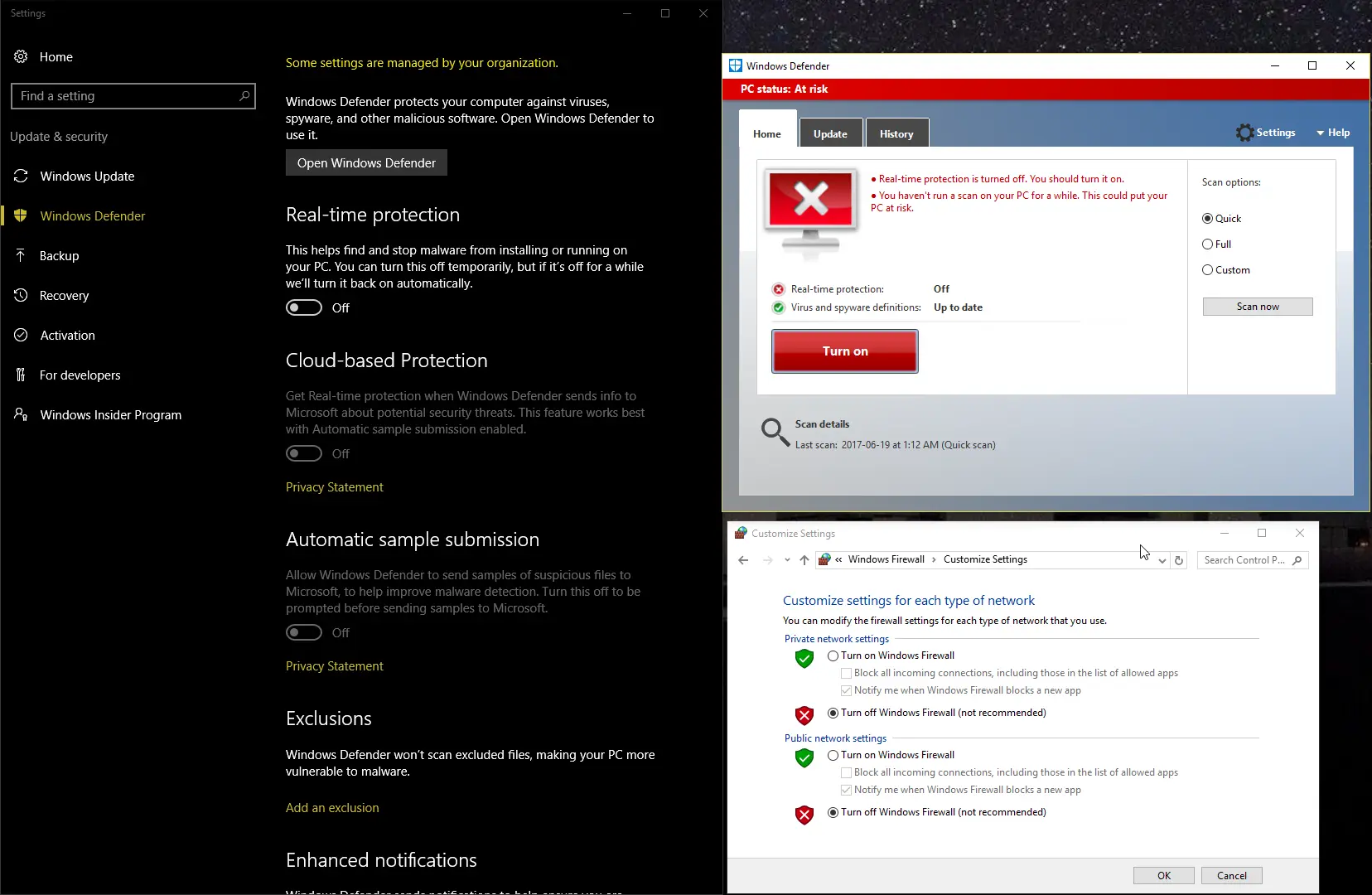
Task: Toggle the Real-time protection switch
Action: 304,307
